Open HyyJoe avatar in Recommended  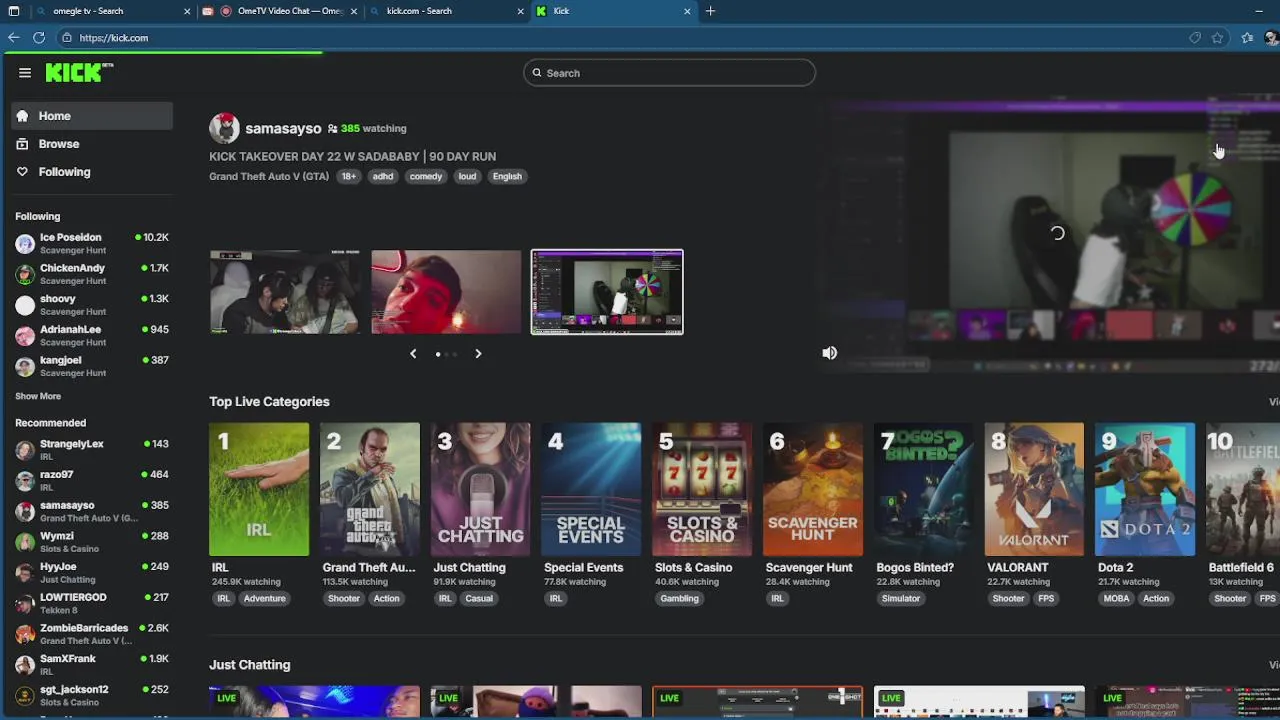pos(25,573)
